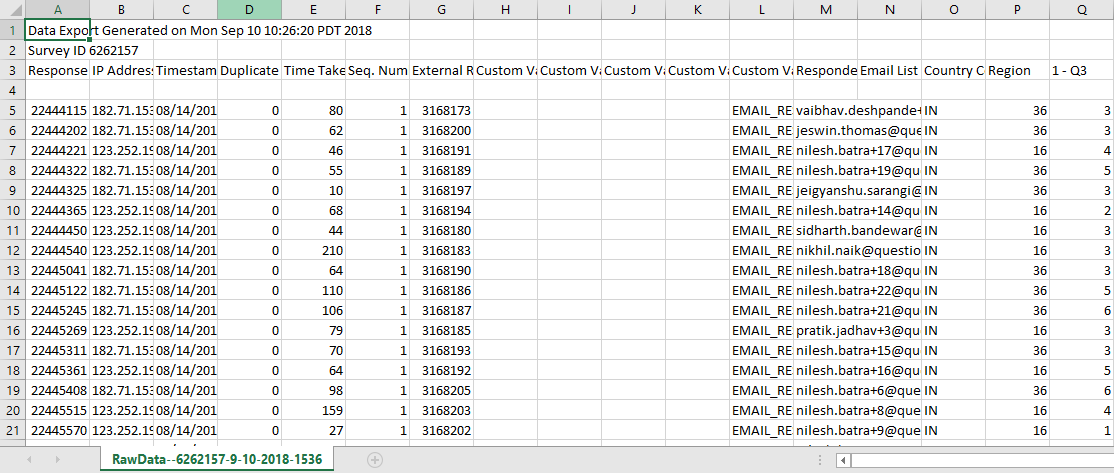This screenshot has height=473, width=1114.
Task: Select the External Reference cell 3168205
Action: [x=441, y=390]
